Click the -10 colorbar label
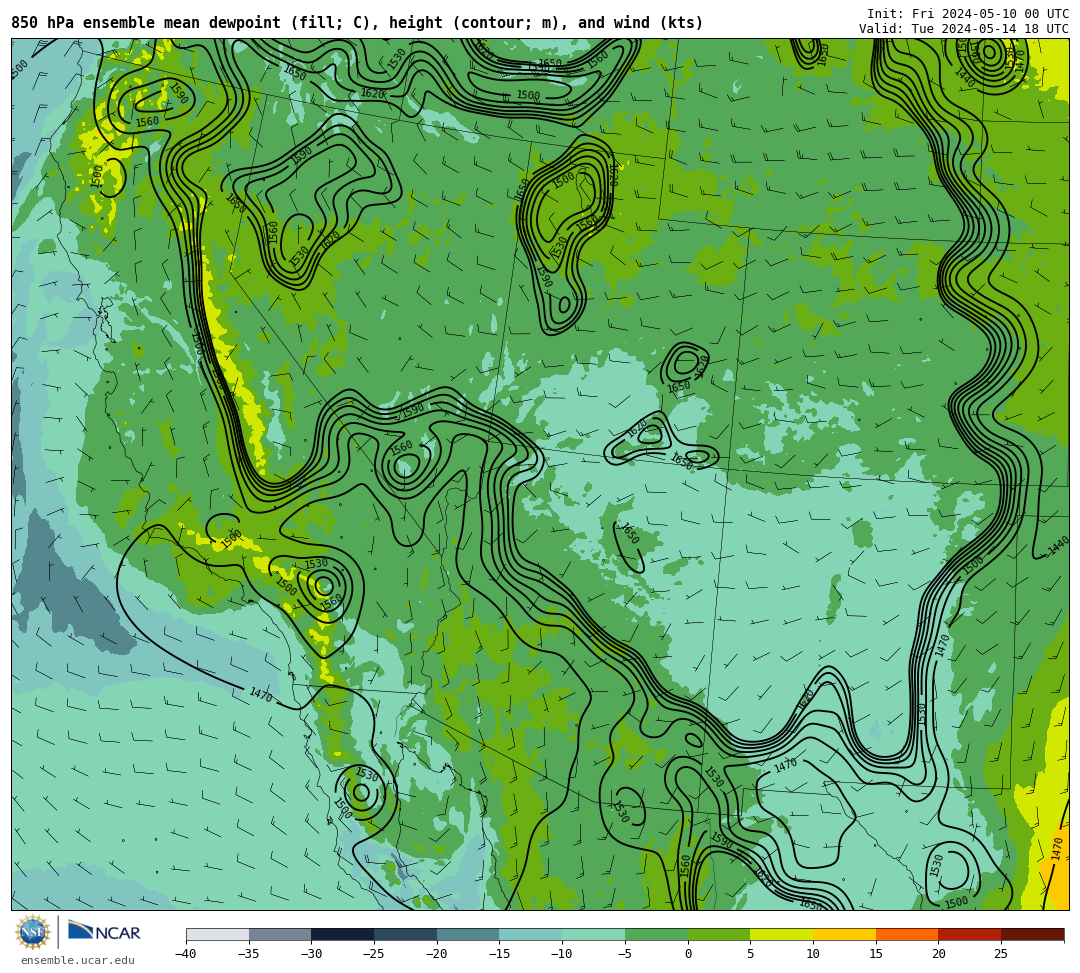 pos(562,954)
